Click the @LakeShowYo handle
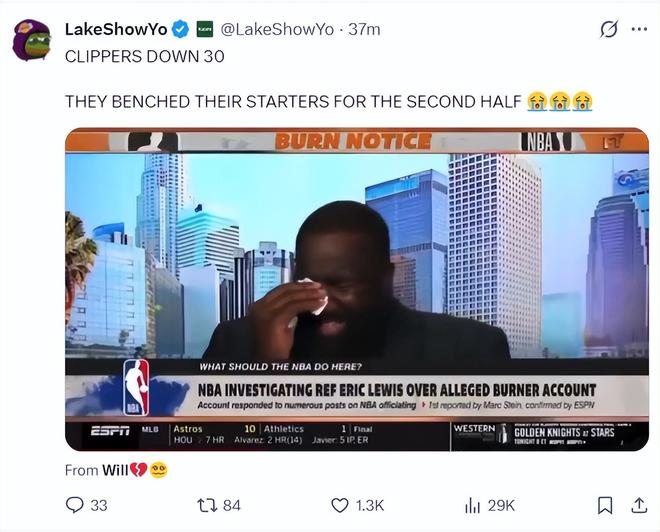Screen dimensions: 660x532 pos(277,29)
